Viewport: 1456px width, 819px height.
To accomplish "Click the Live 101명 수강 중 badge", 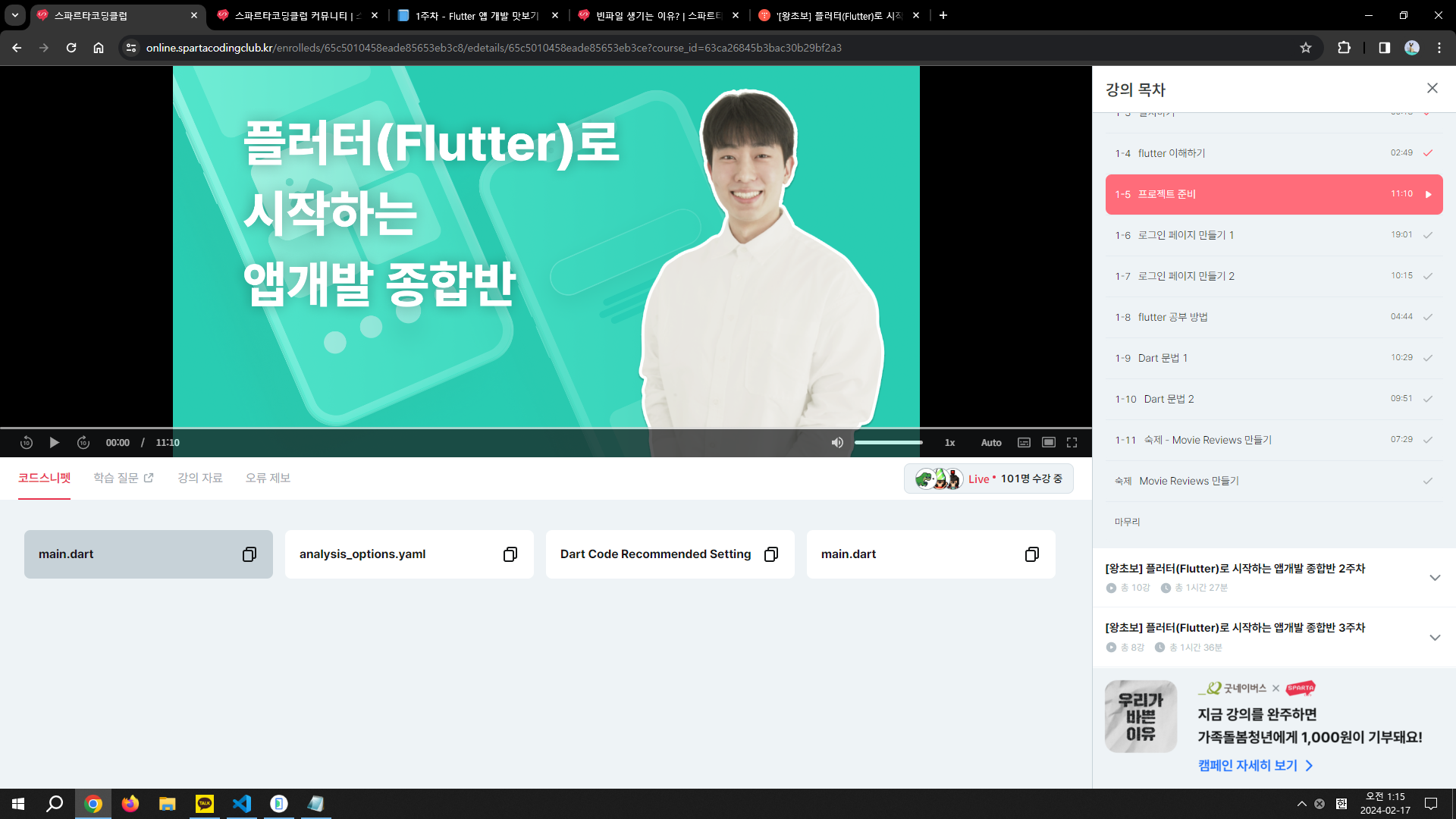I will click(989, 479).
